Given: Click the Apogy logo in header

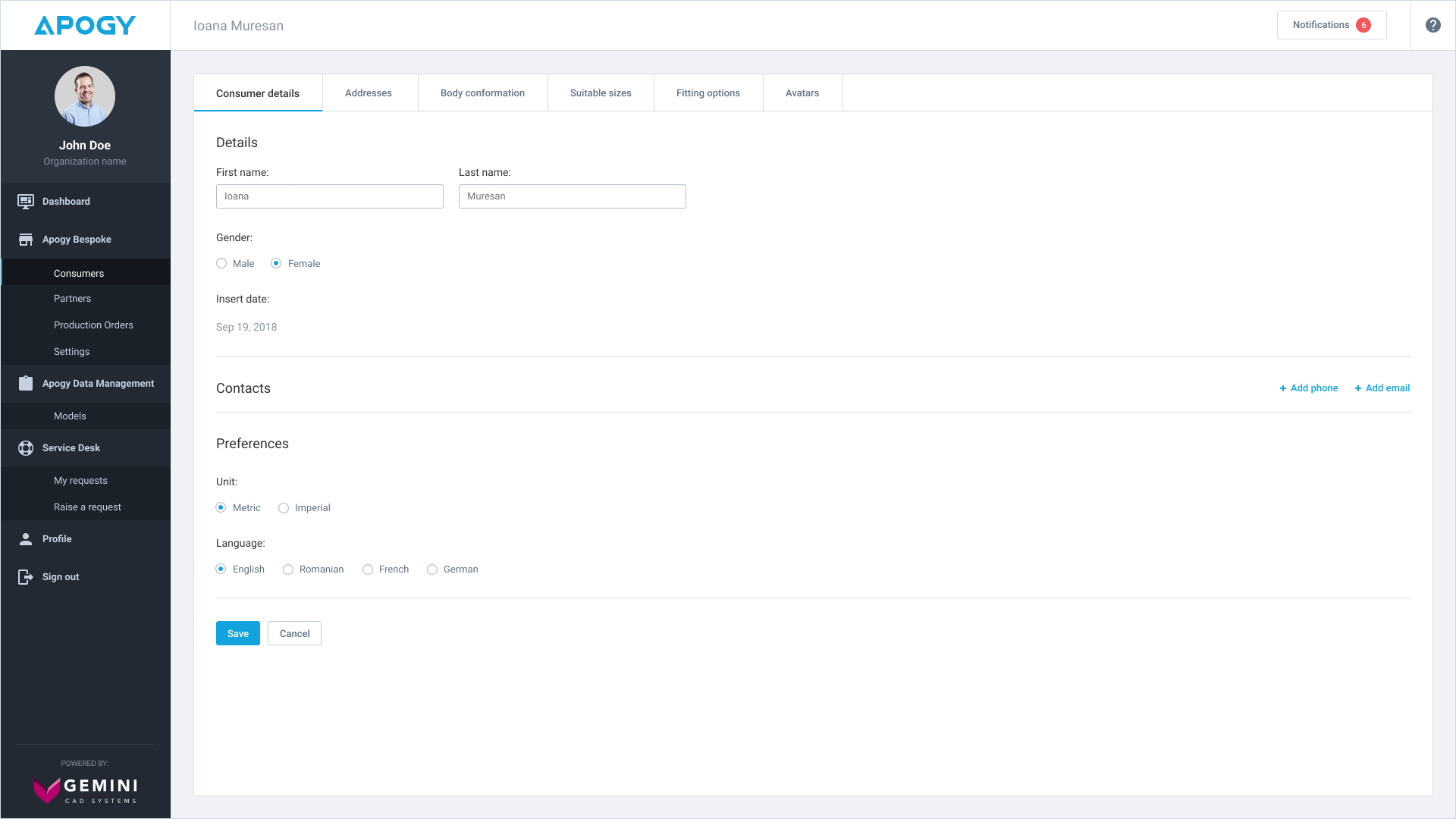Looking at the screenshot, I should click(x=85, y=25).
